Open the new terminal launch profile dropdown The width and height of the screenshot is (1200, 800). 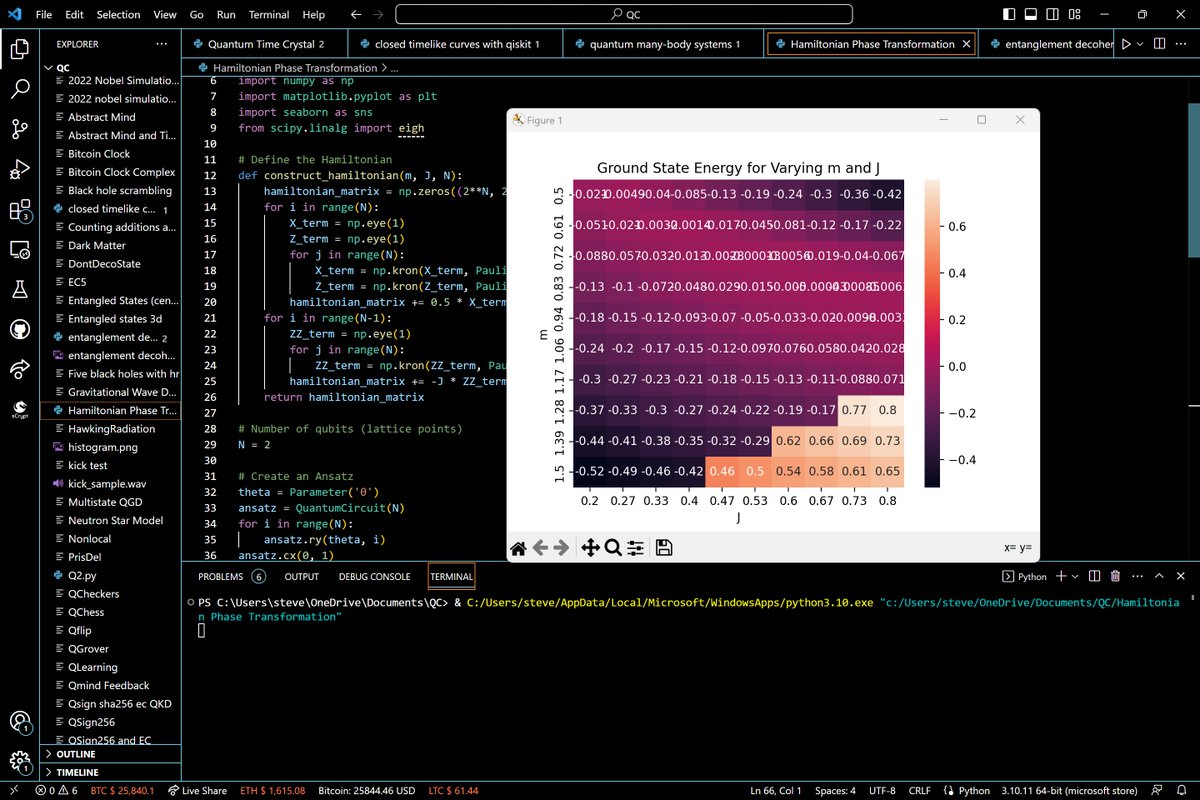1075,576
